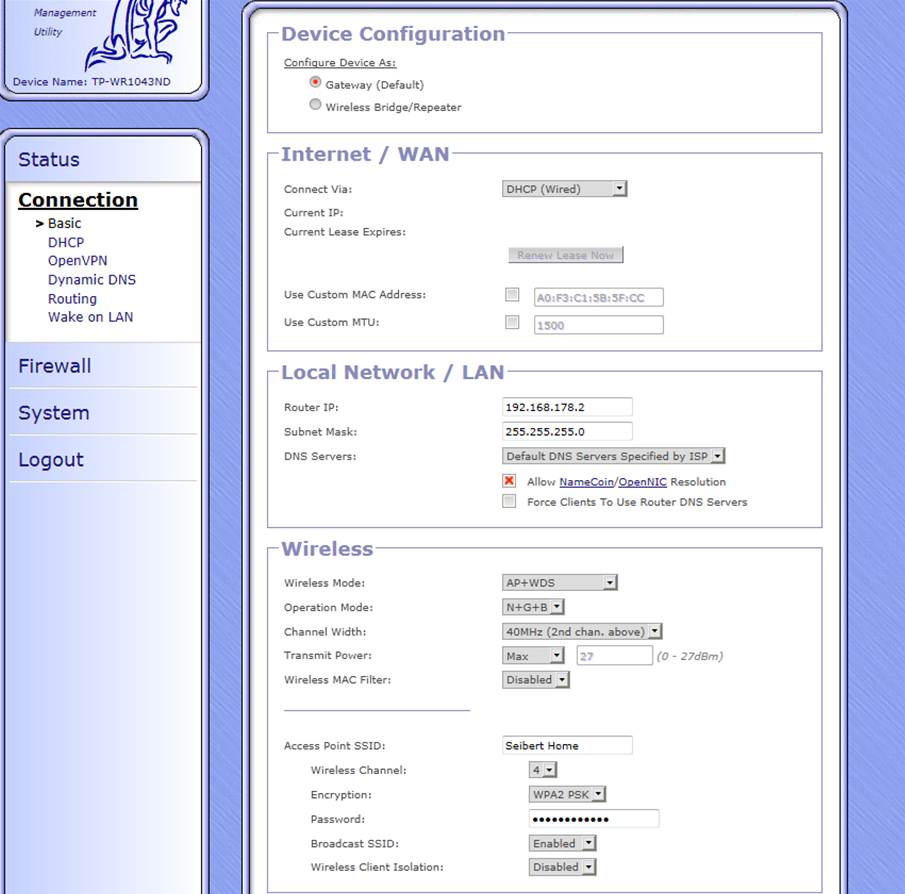Open the Connection menu section
Screen dimensions: 905x894
point(78,200)
